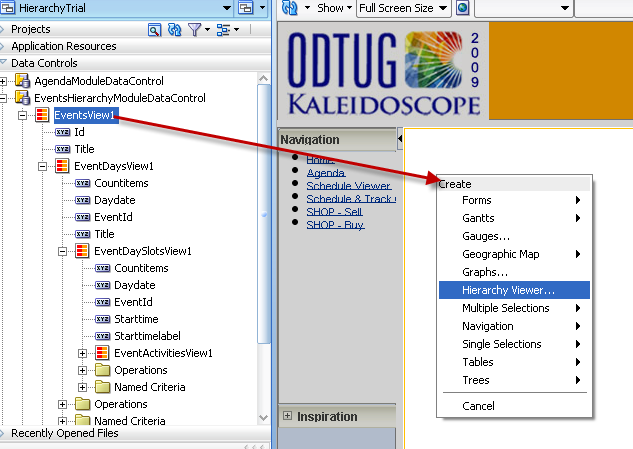
Task: Click the Data Controls vertical scrollbar thumb
Action: [x=264, y=214]
